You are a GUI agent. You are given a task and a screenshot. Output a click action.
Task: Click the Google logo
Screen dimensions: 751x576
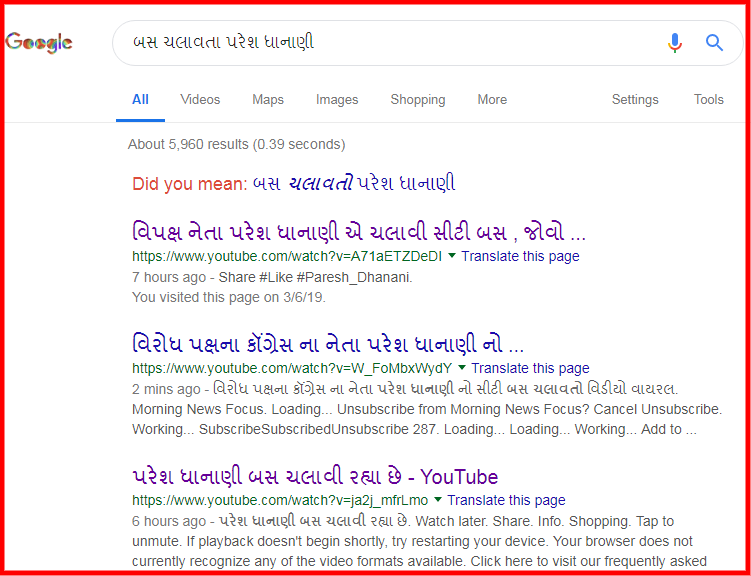click(39, 43)
